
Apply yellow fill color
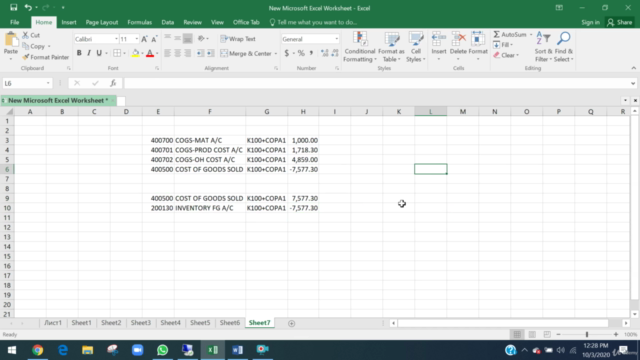tap(136, 53)
